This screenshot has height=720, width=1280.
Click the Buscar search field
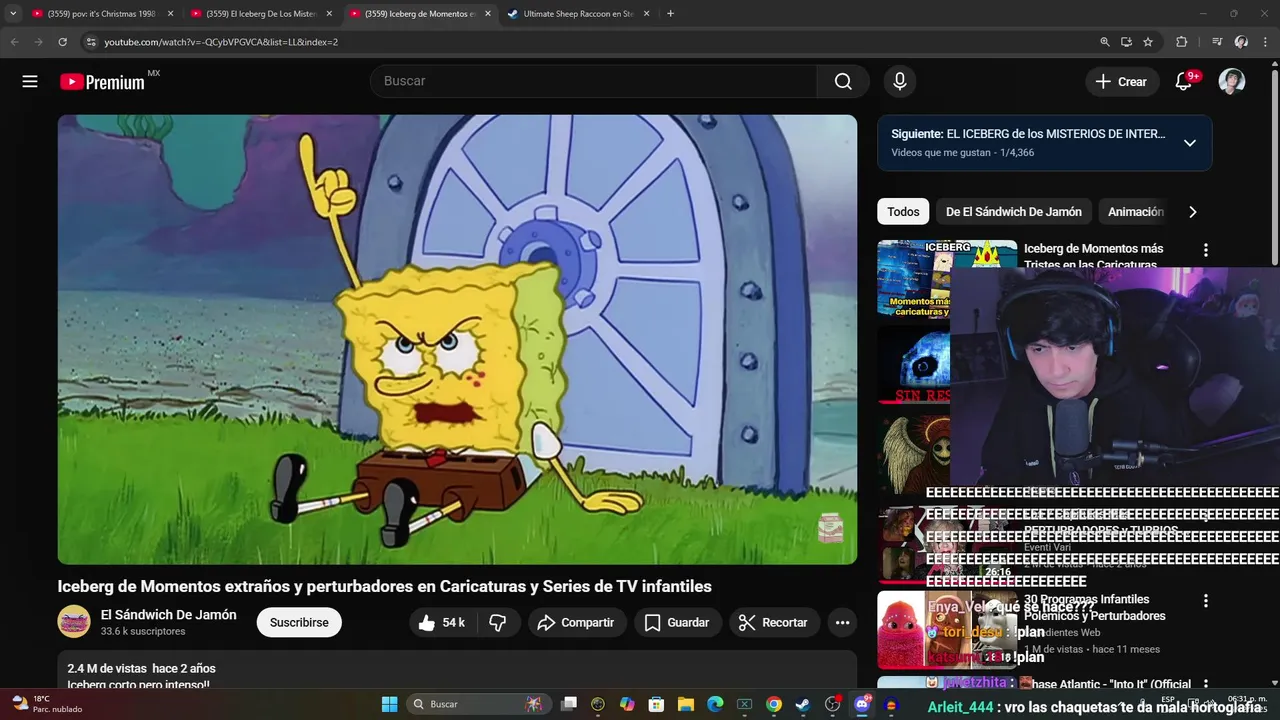pos(594,81)
